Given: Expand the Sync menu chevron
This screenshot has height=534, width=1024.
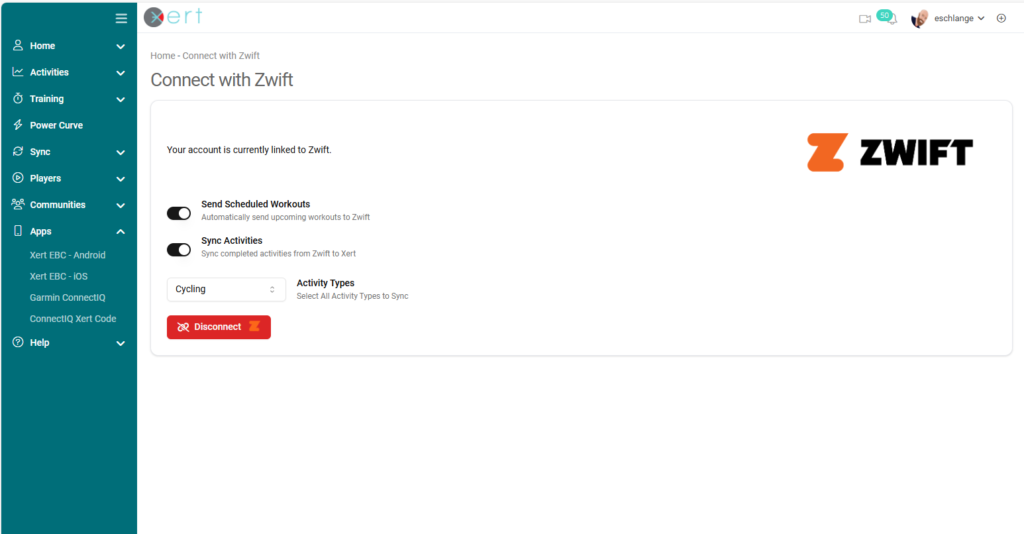Looking at the screenshot, I should click(120, 152).
